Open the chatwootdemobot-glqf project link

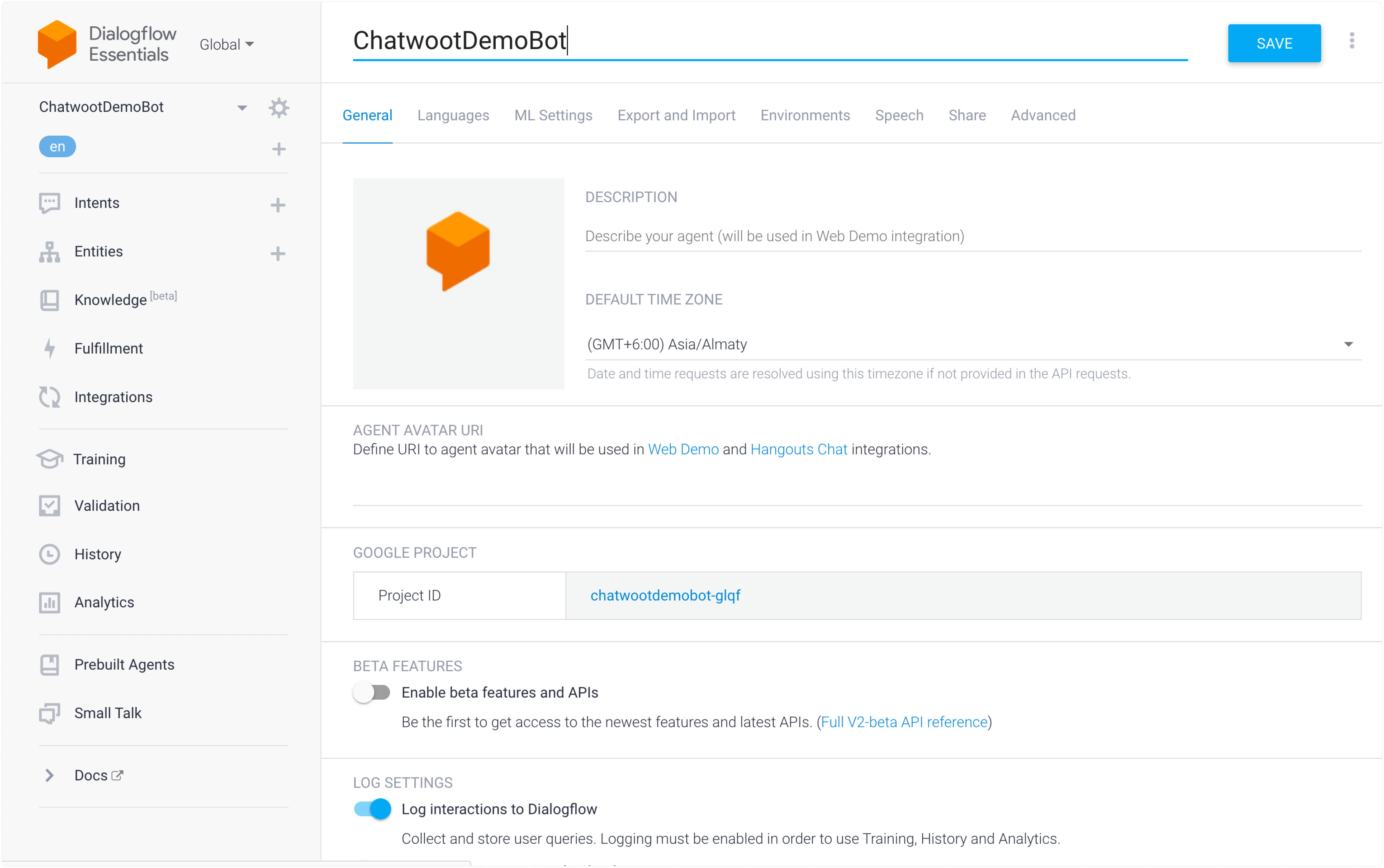(665, 595)
